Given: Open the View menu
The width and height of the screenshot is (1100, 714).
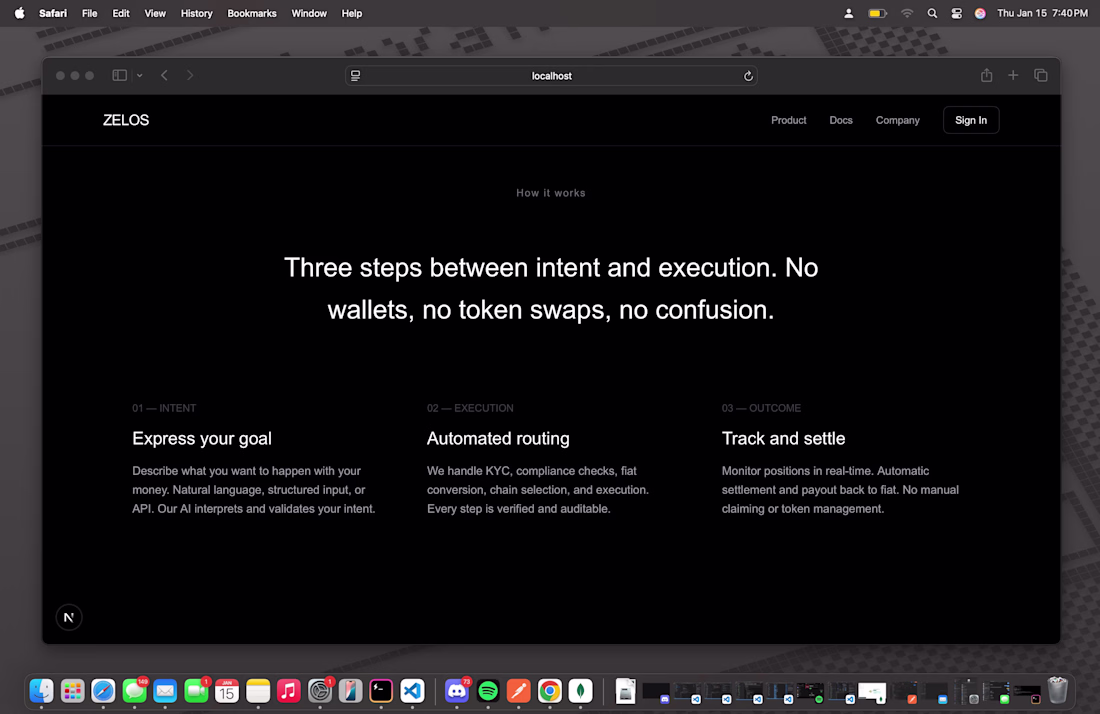Looking at the screenshot, I should pos(155,13).
